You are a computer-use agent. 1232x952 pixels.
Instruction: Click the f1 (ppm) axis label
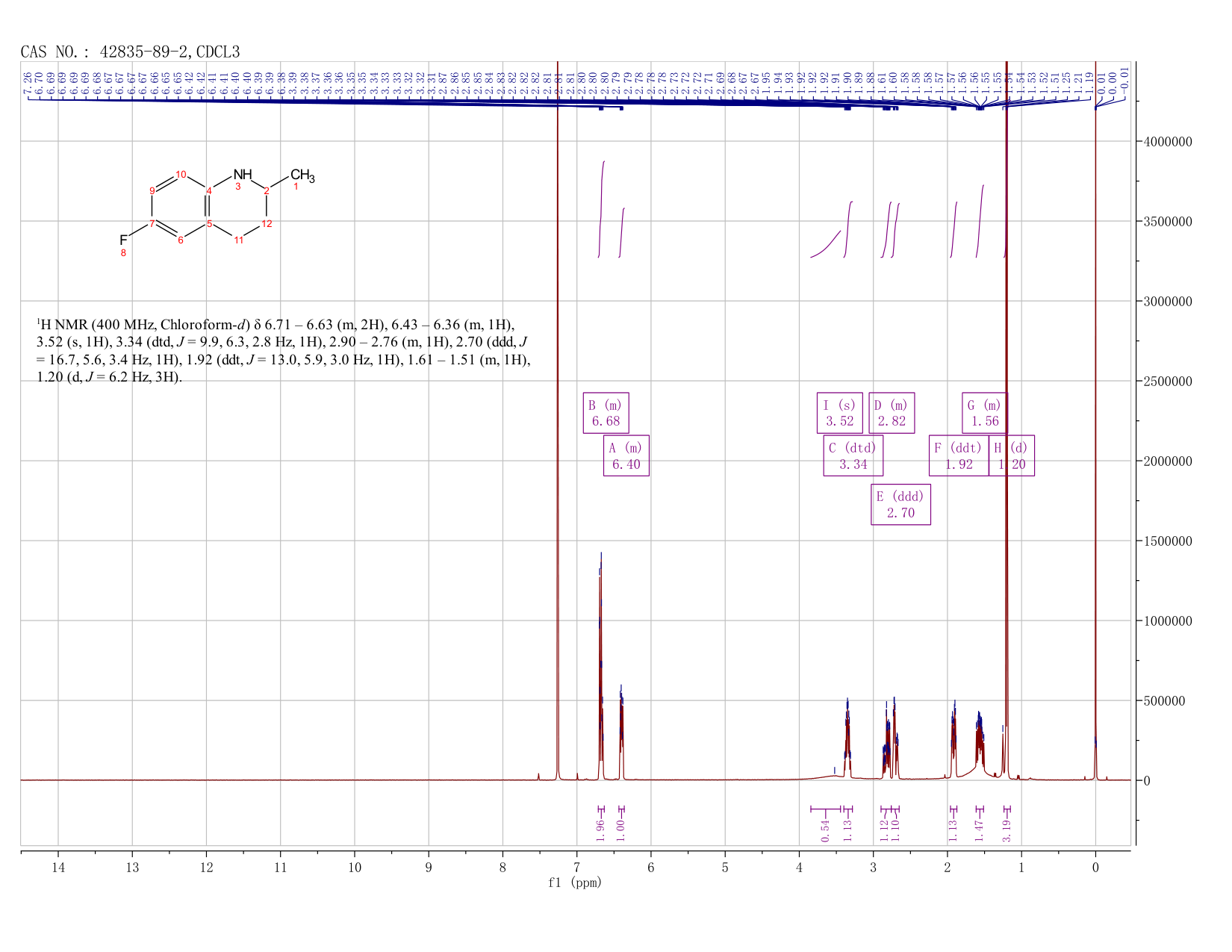(575, 883)
